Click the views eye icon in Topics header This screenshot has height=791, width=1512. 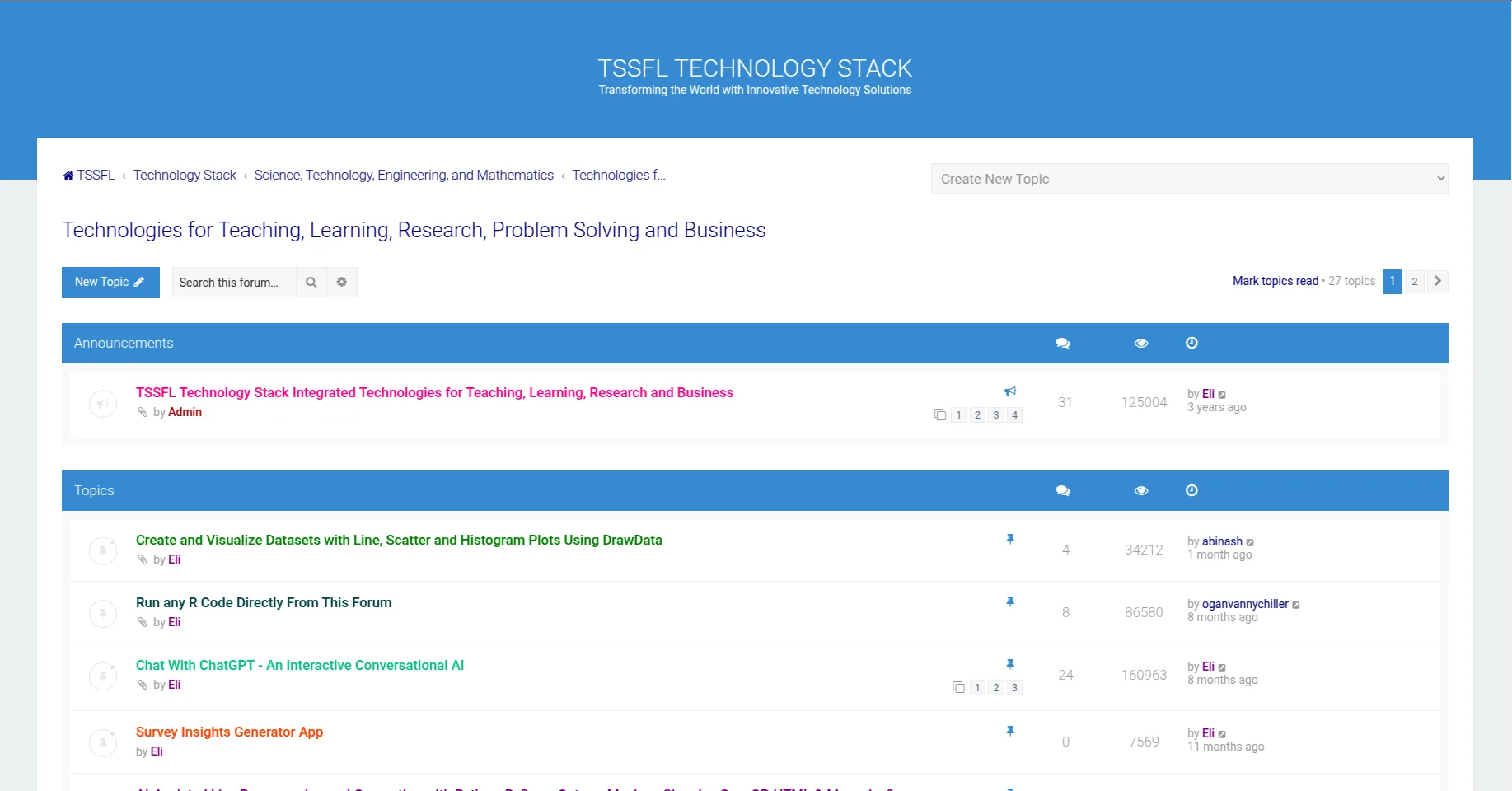1141,490
